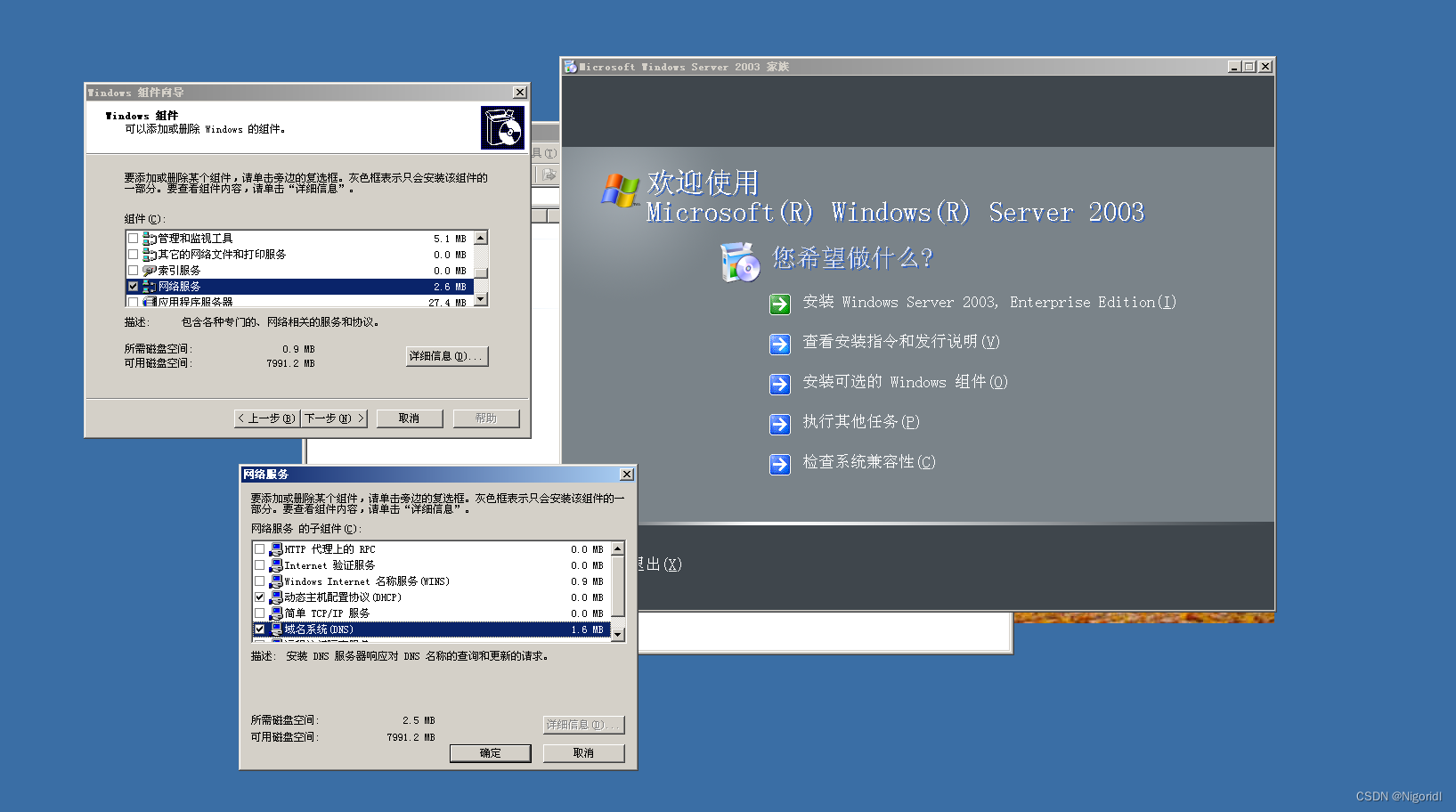
Task: Open 安装可选的 Windows 组件 link
Action: pos(905,382)
